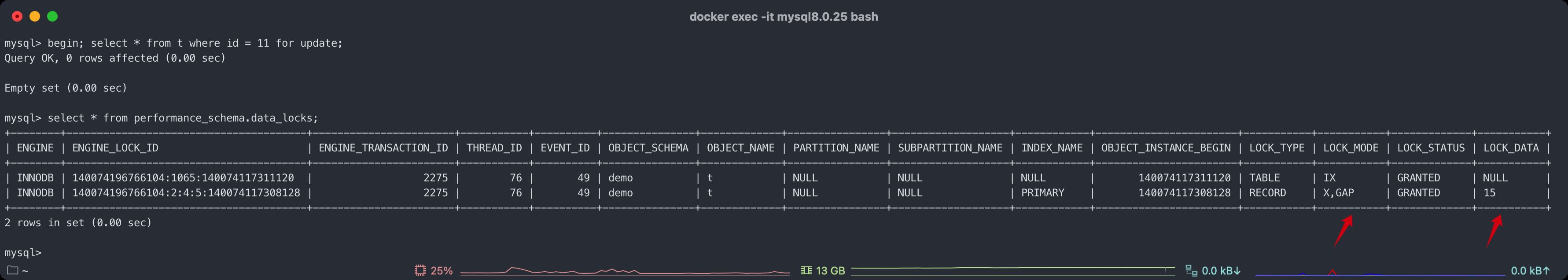Click the 0.0 kB upload speed indicator
The height and width of the screenshot is (280, 1568).
coord(1530,270)
